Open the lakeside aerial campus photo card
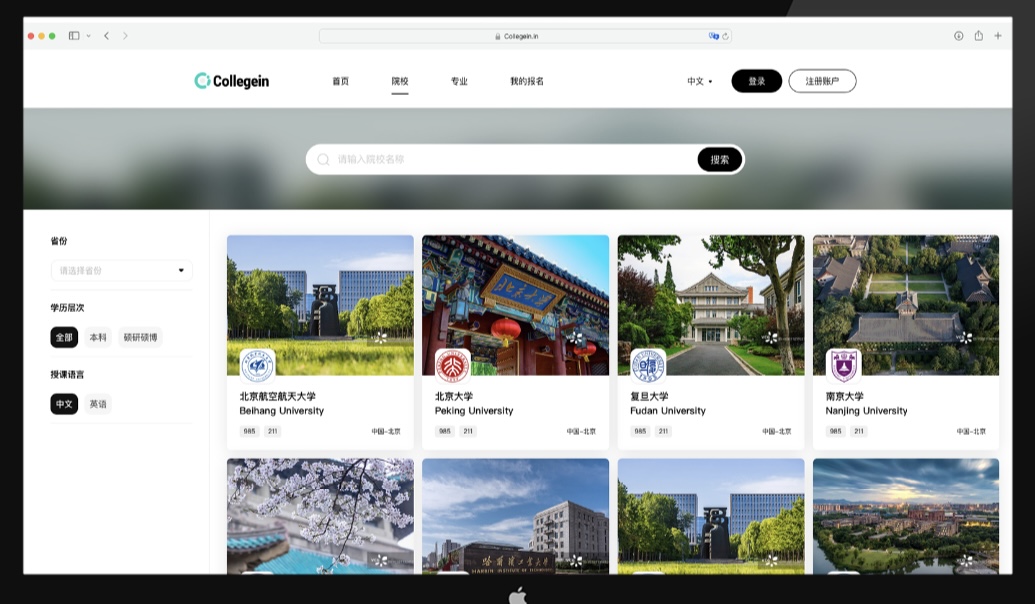Screen dimensions: 1035x604 (906, 516)
